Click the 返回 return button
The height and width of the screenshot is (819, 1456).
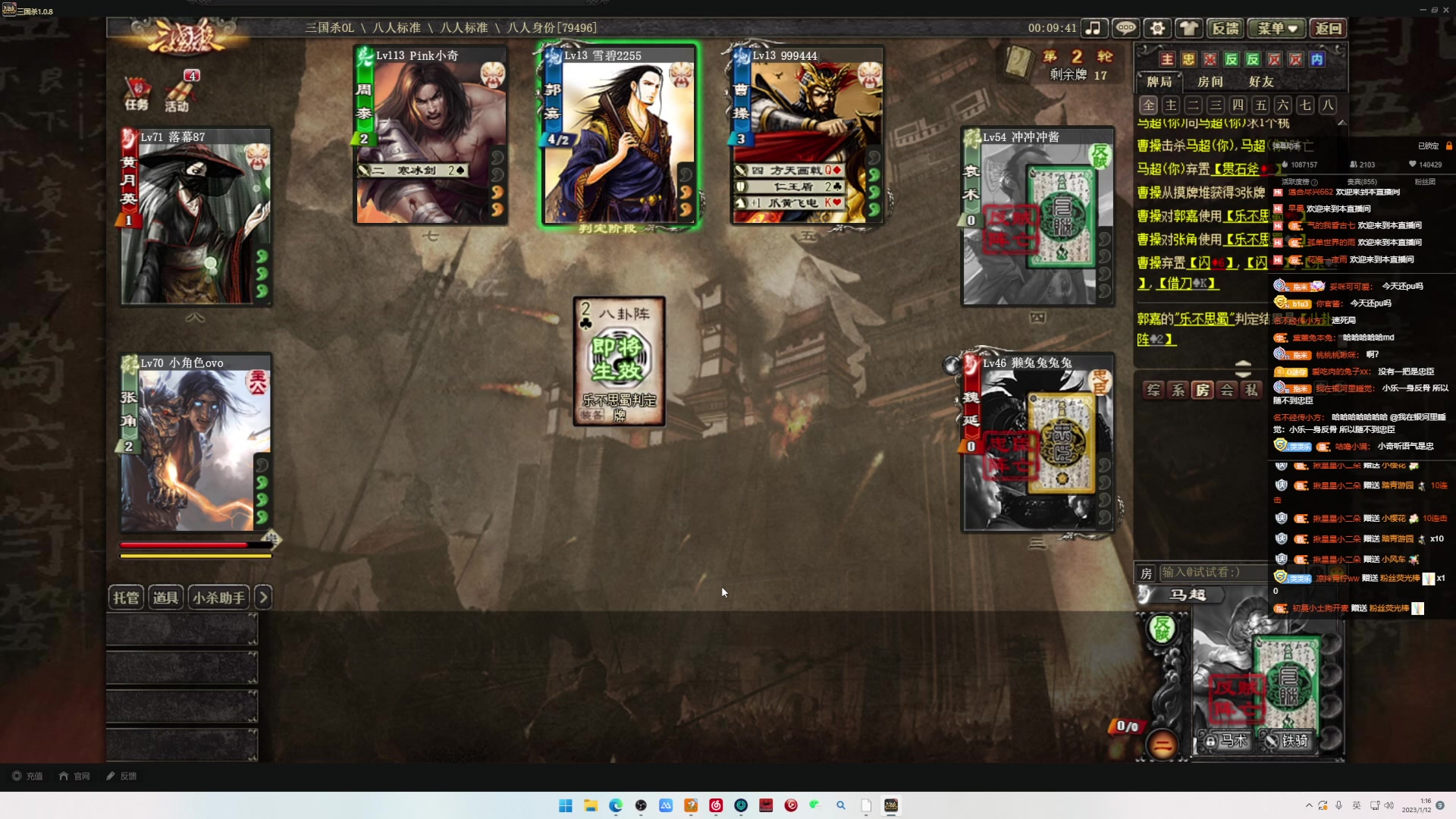[1329, 28]
